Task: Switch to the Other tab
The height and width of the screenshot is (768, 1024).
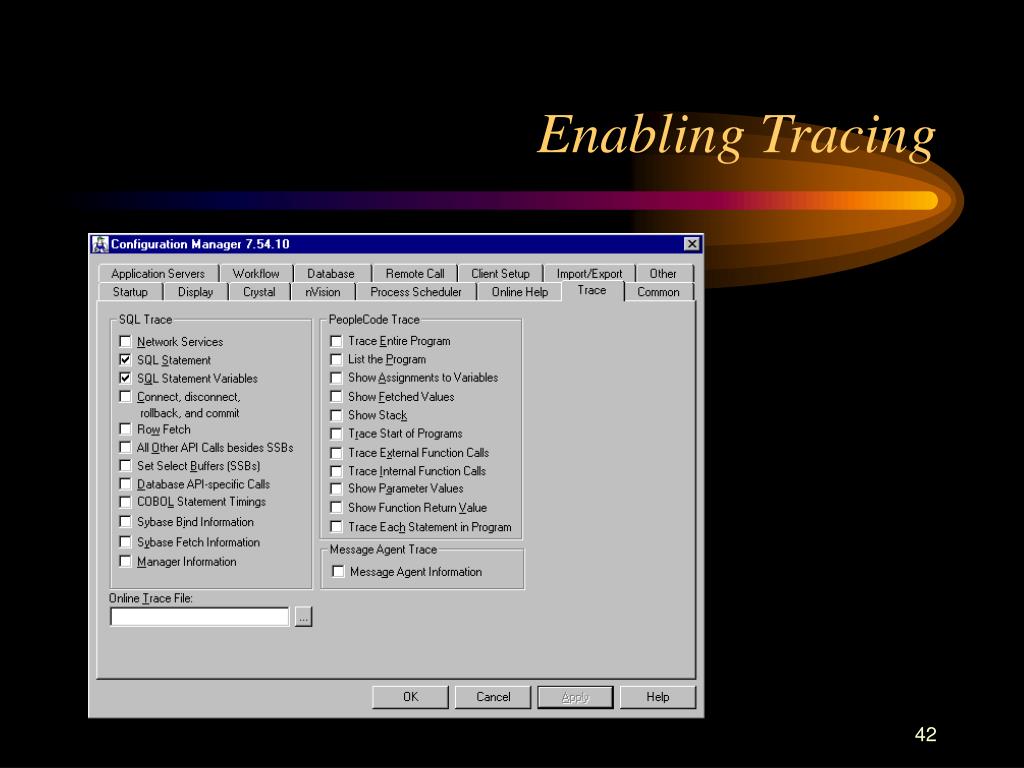Action: tap(663, 274)
